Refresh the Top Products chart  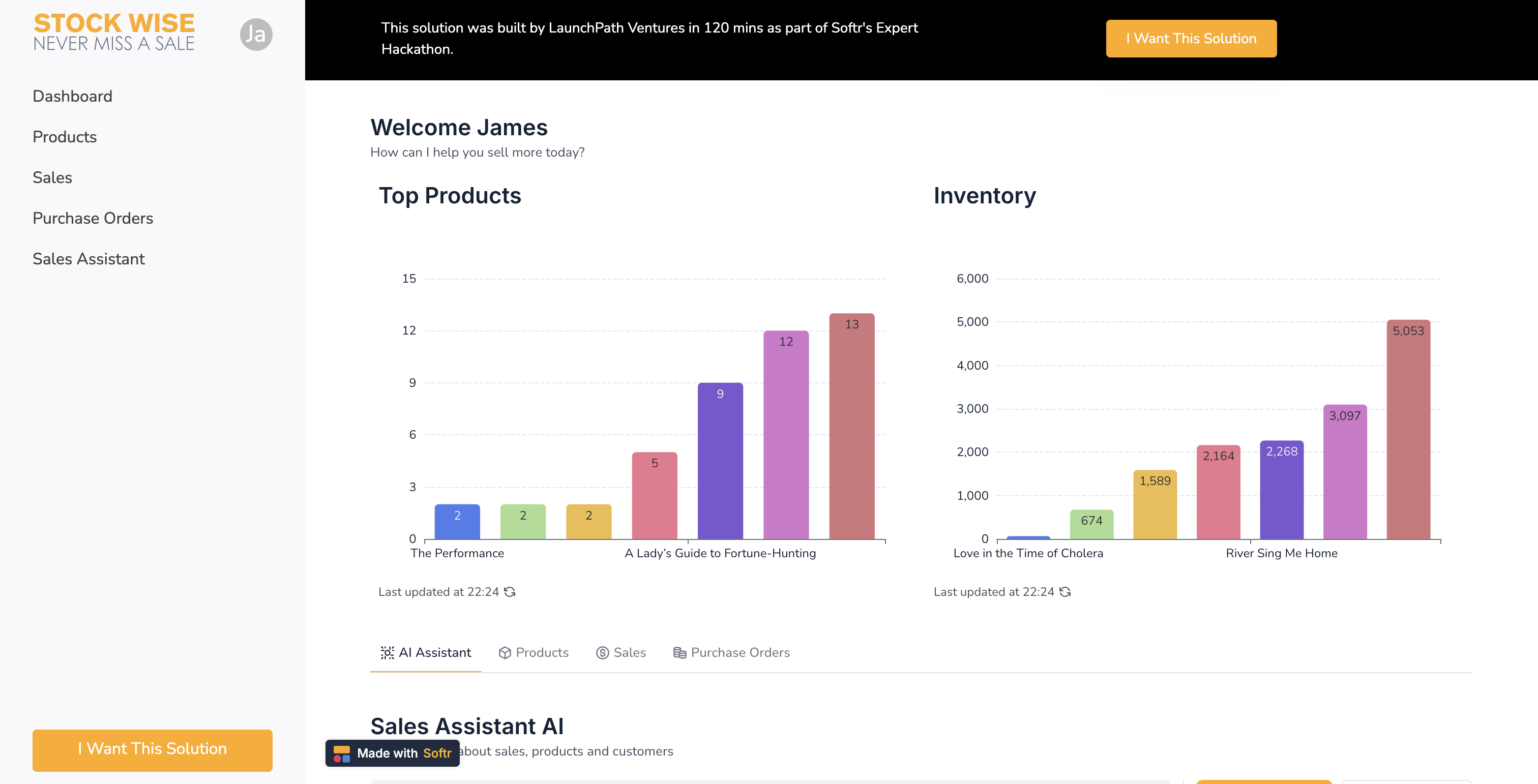coord(511,592)
